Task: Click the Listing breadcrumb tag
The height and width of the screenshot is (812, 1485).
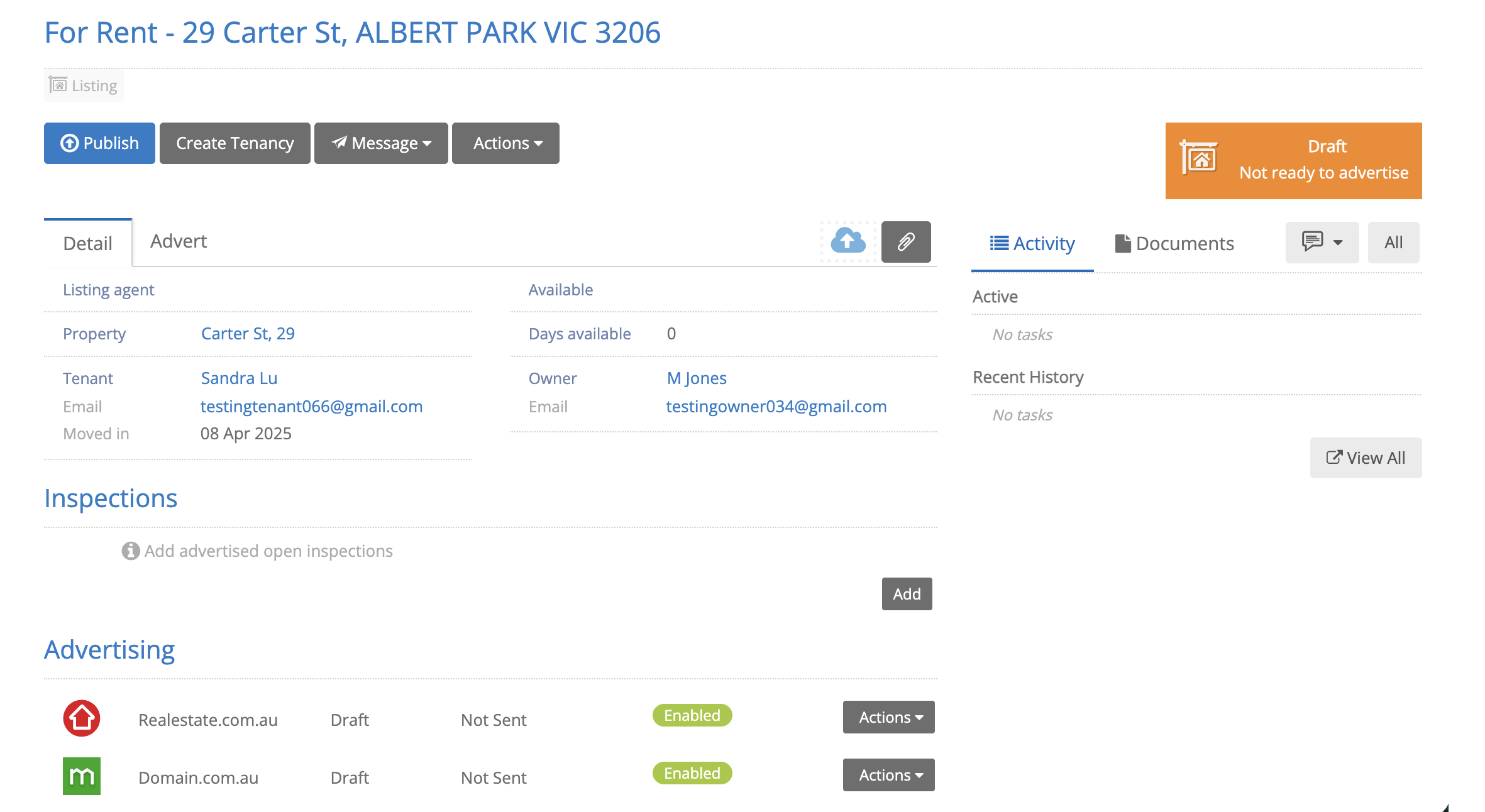Action: pos(84,85)
